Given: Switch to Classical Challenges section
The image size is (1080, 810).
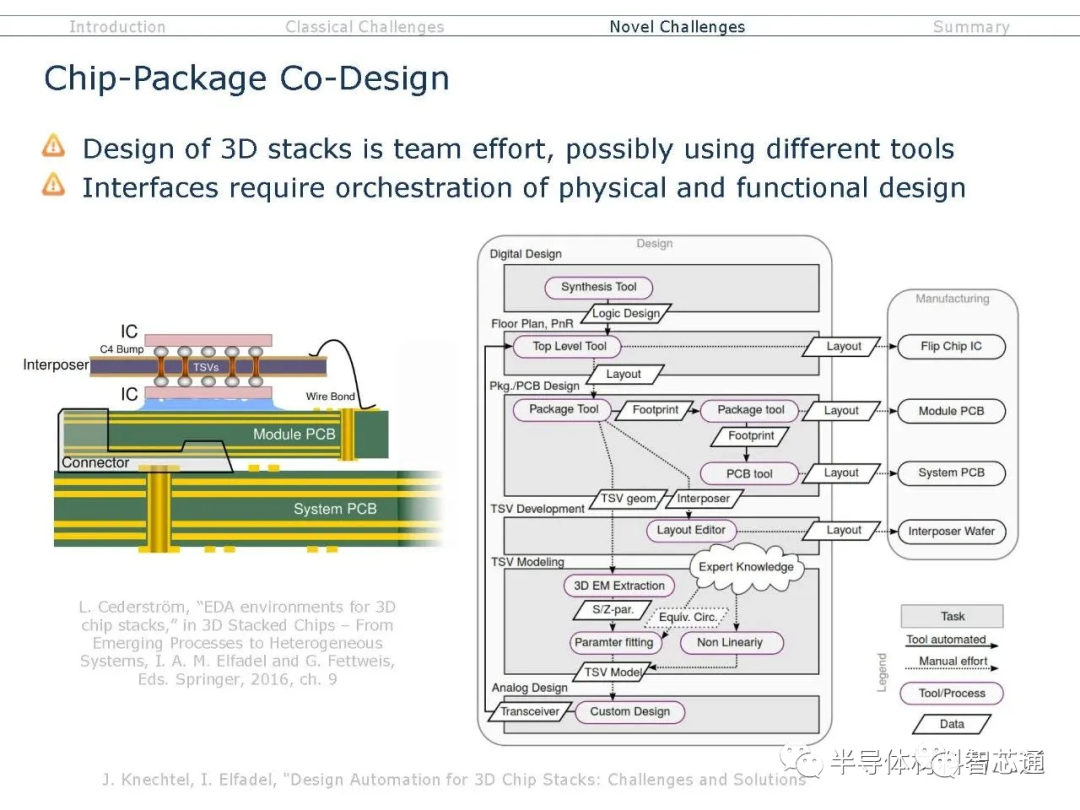Looking at the screenshot, I should point(364,27).
